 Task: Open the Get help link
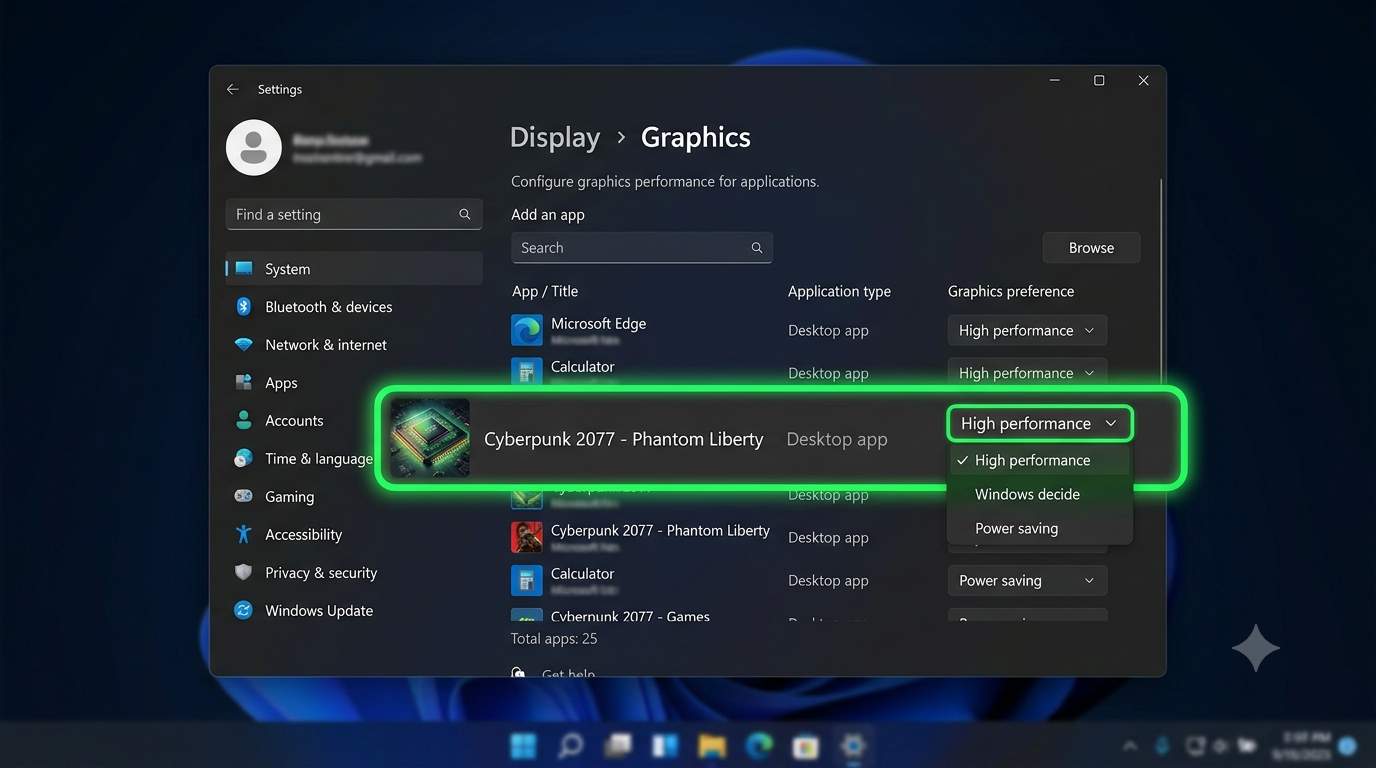pos(568,674)
